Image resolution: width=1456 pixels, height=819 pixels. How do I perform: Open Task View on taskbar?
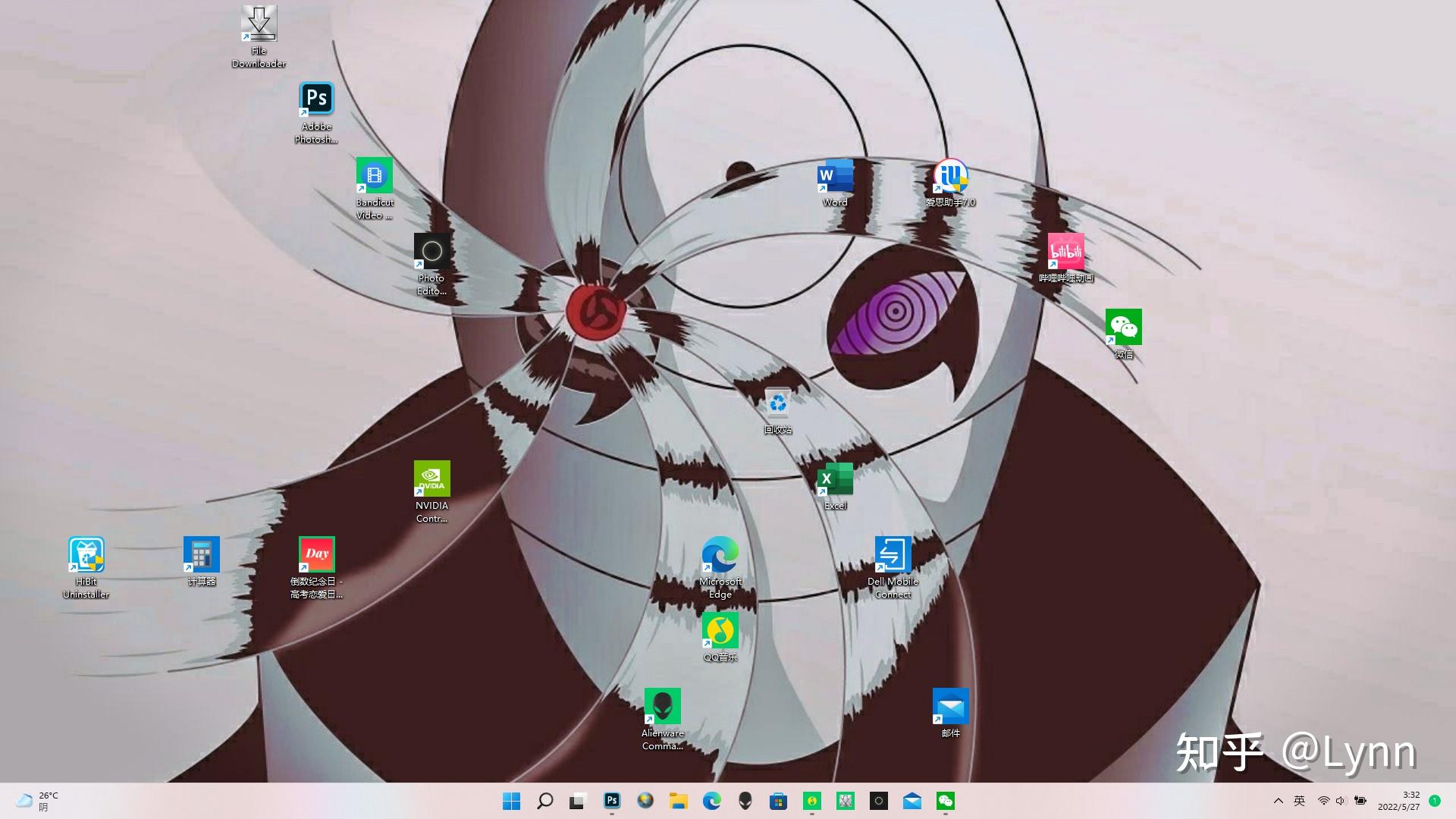579,801
